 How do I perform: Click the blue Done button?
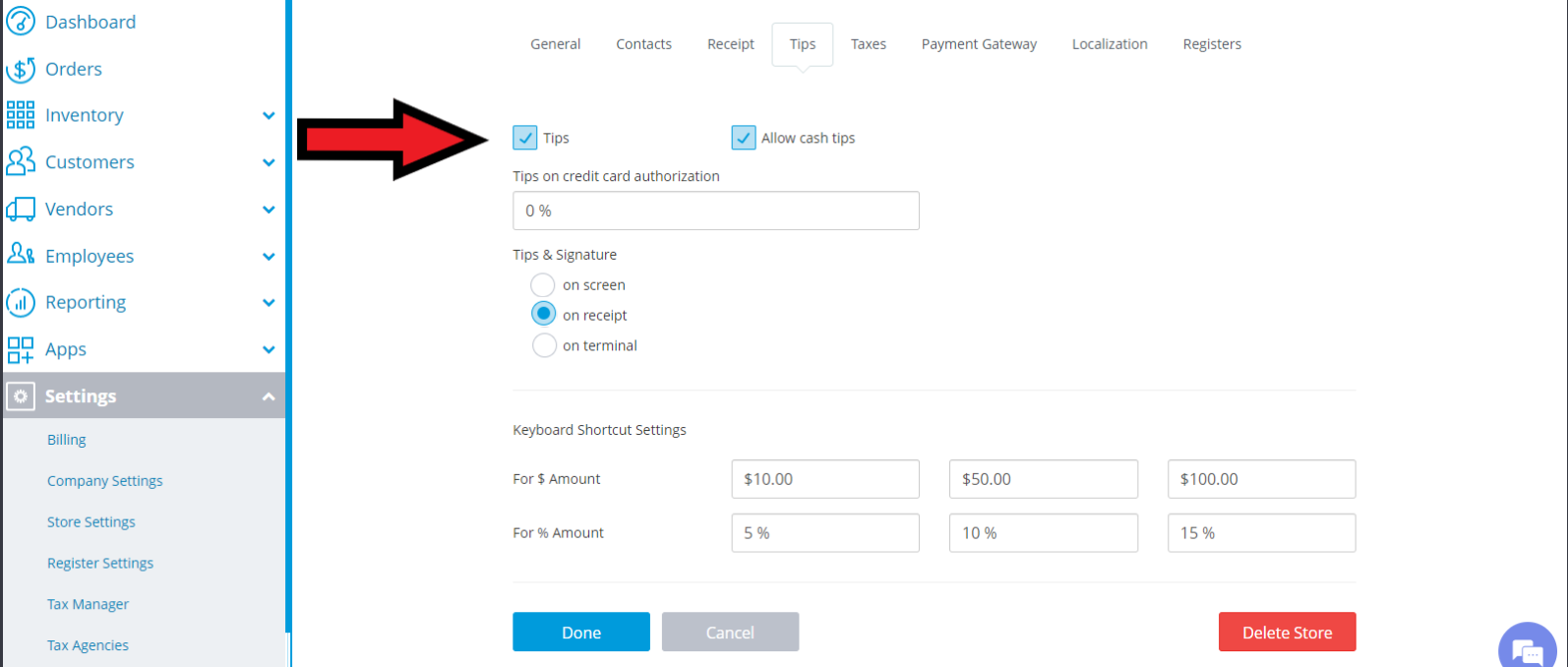(581, 632)
